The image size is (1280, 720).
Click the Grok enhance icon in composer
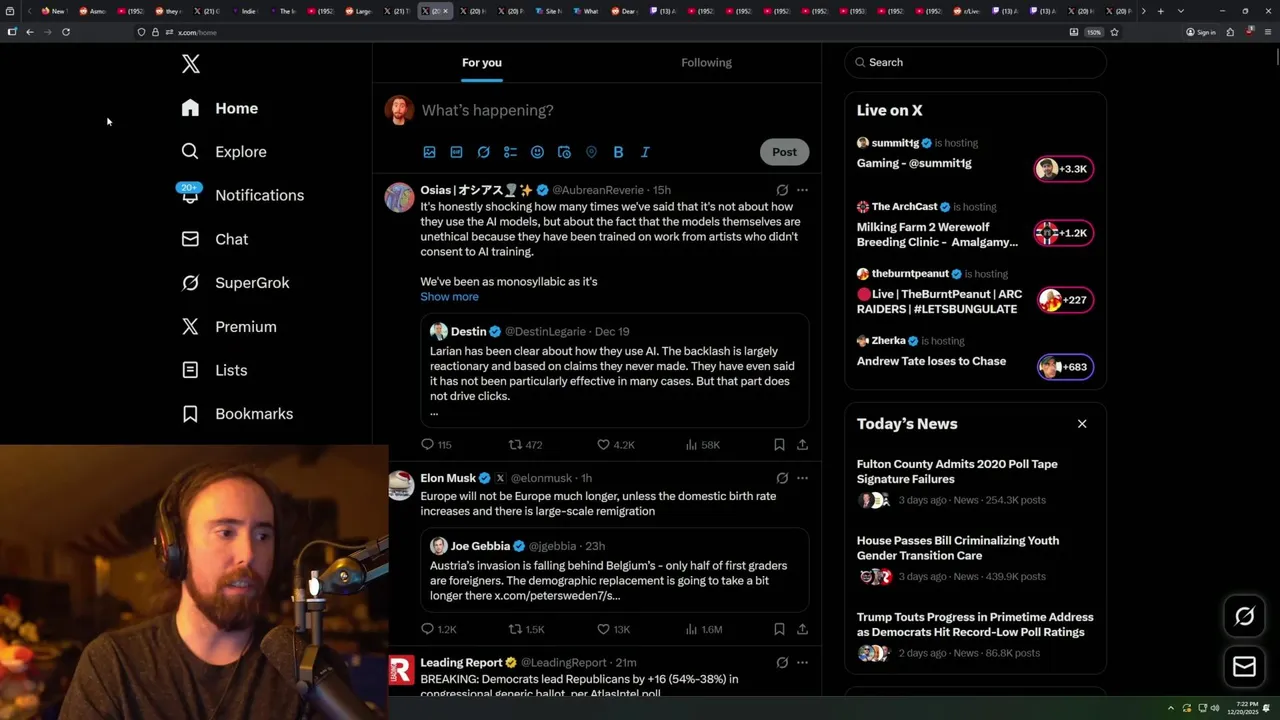tap(483, 152)
